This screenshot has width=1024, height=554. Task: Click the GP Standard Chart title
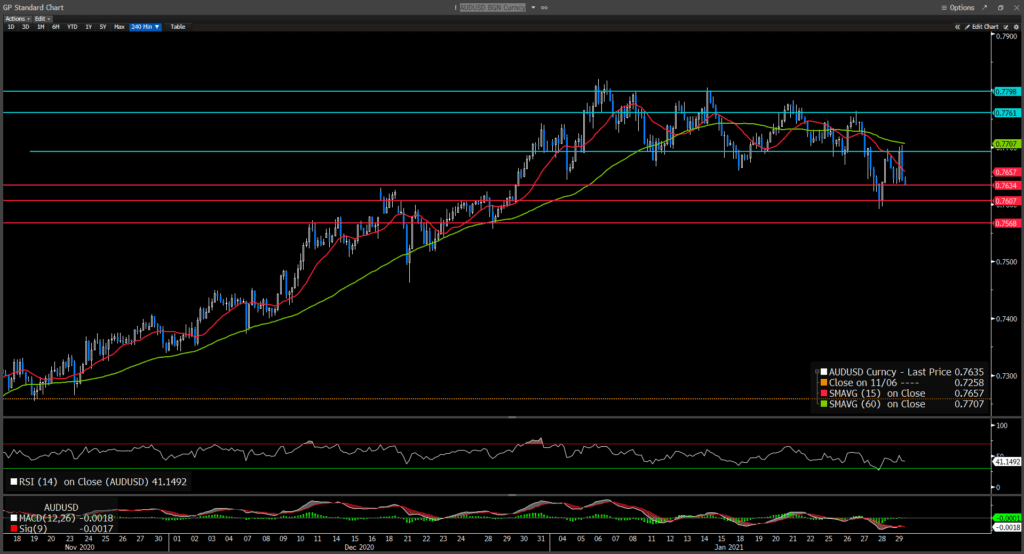click(x=33, y=8)
